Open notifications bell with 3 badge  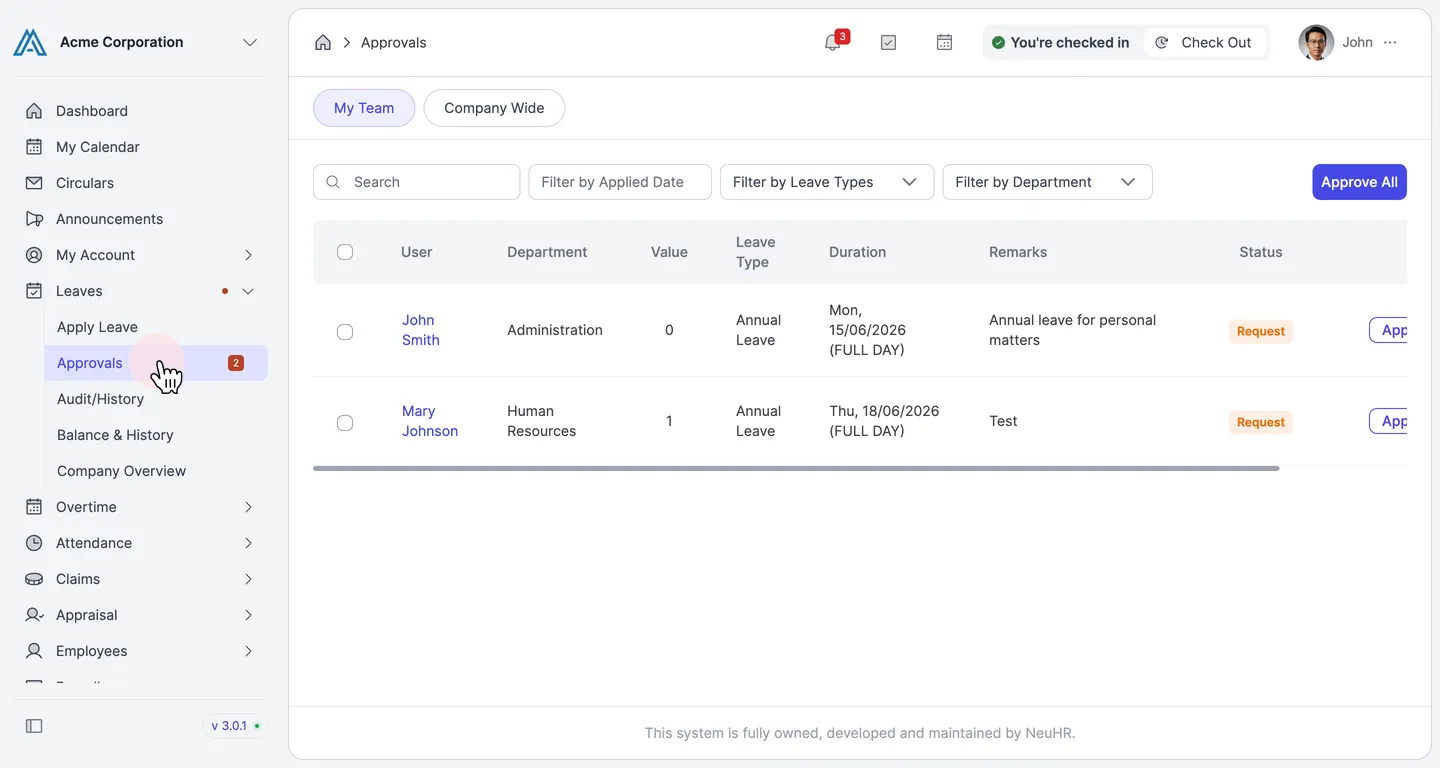pyautogui.click(x=833, y=42)
